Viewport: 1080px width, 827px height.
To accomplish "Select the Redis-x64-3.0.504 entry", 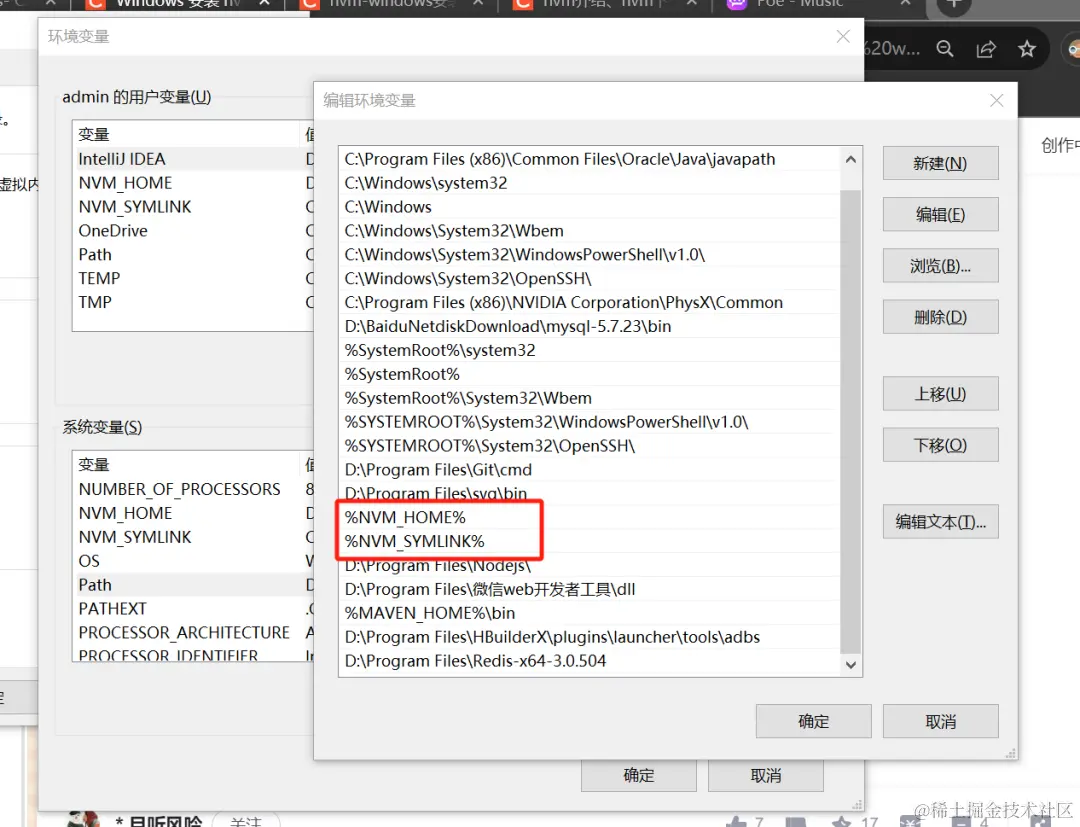I will (x=590, y=661).
